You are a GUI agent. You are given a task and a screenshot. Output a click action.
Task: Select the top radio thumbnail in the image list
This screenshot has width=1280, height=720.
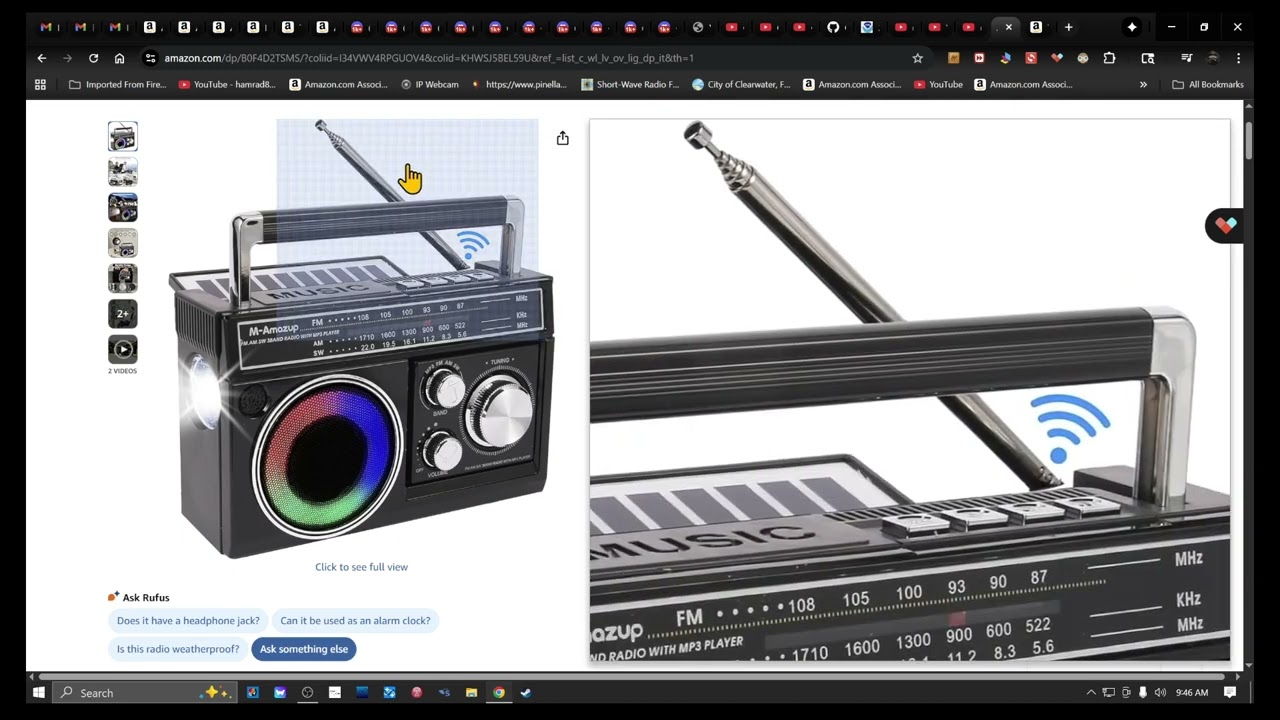[123, 136]
